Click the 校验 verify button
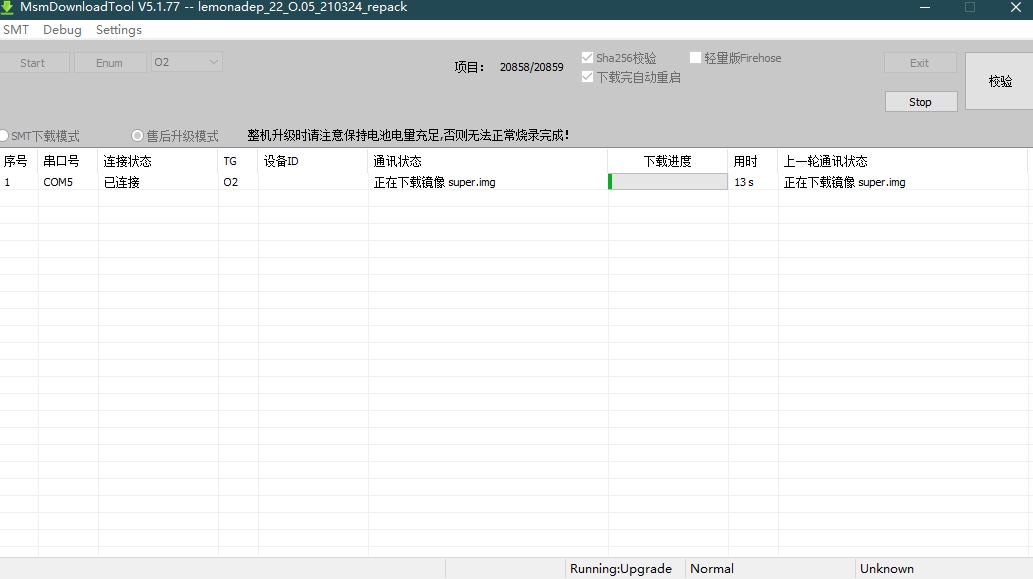The image size is (1033, 579). (x=999, y=81)
